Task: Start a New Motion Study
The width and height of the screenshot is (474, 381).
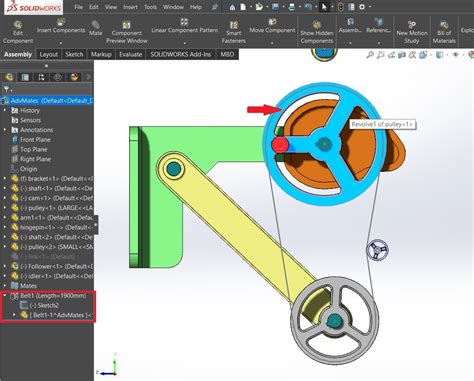Action: pos(412,32)
